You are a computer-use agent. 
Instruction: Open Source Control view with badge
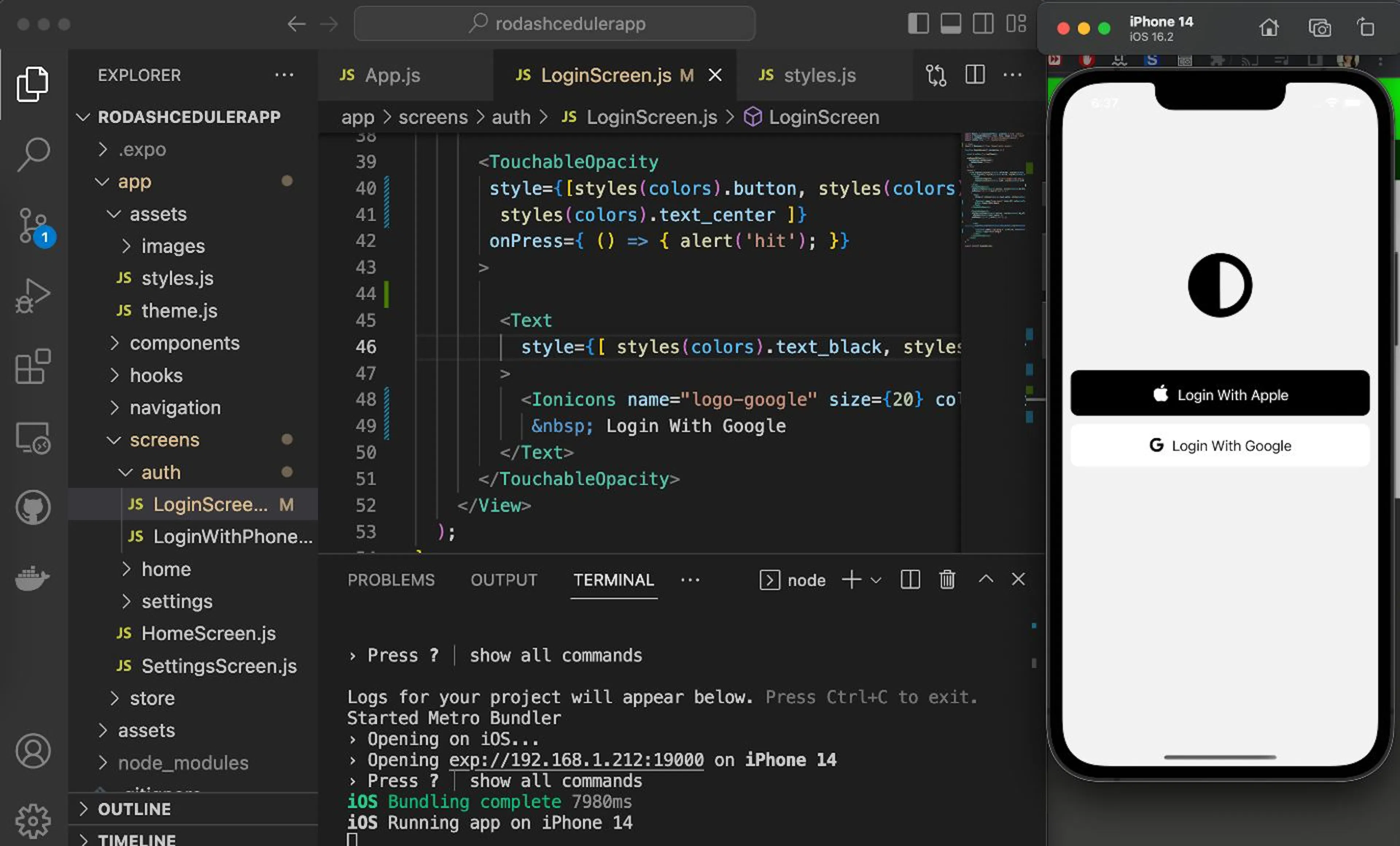(x=35, y=227)
